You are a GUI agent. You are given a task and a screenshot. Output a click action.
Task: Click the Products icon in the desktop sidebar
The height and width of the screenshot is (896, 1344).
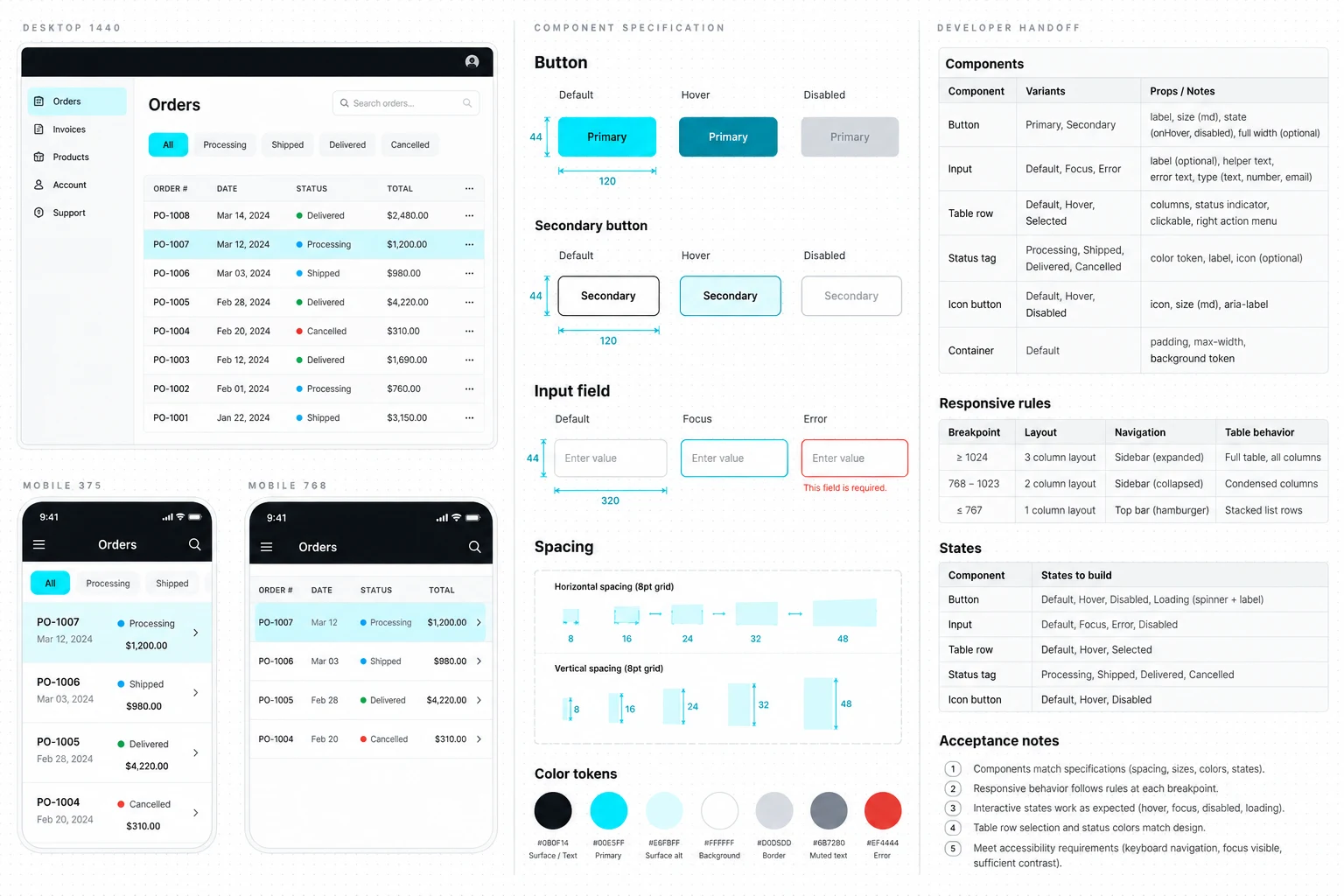pos(38,157)
